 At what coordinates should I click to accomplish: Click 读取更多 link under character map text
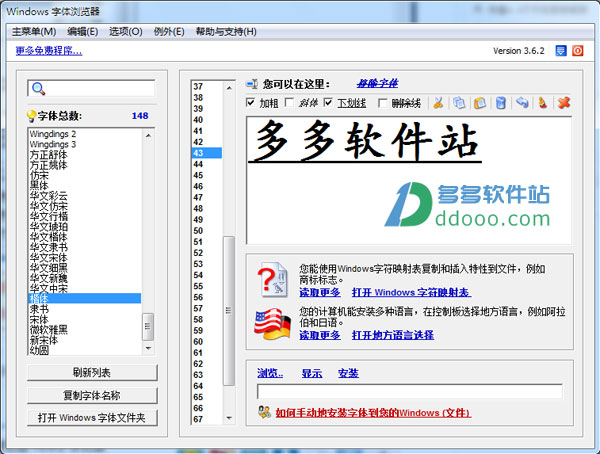click(320, 292)
